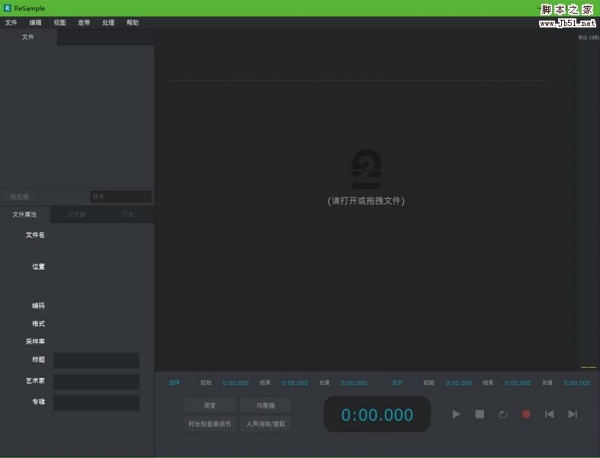Click the (请打开或拖拽文件) prompt text
The height and width of the screenshot is (458, 600).
[x=366, y=200]
